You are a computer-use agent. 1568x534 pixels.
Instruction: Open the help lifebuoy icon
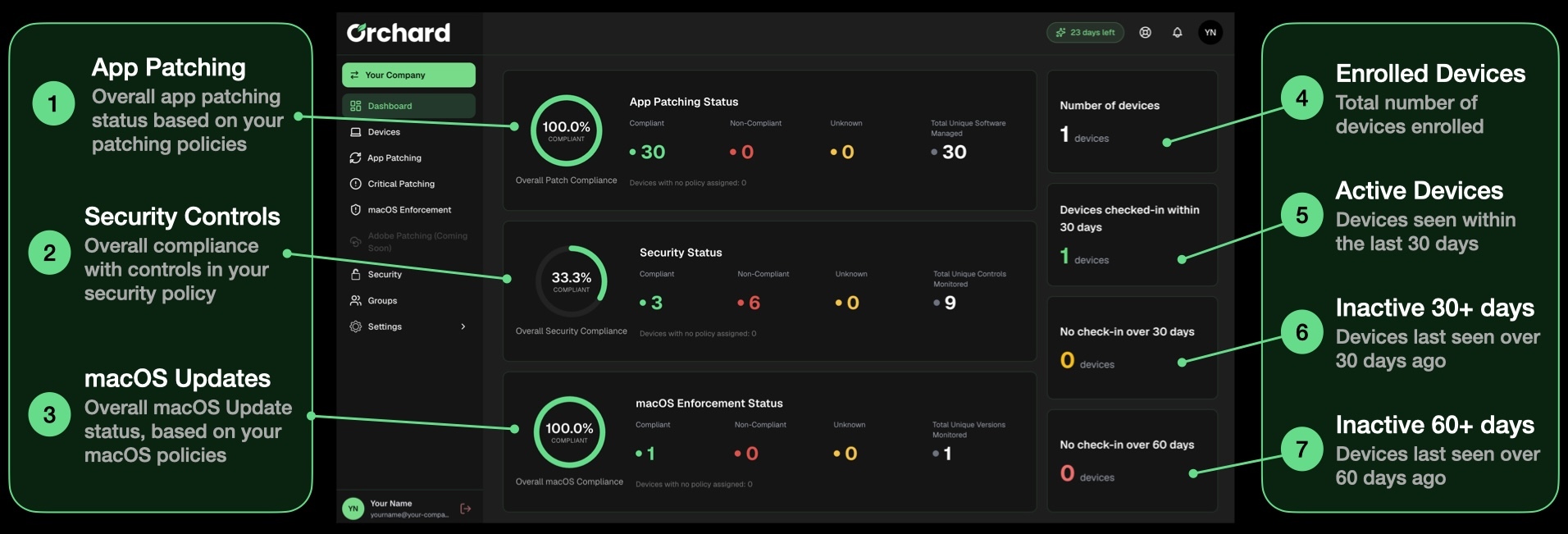coord(1146,33)
